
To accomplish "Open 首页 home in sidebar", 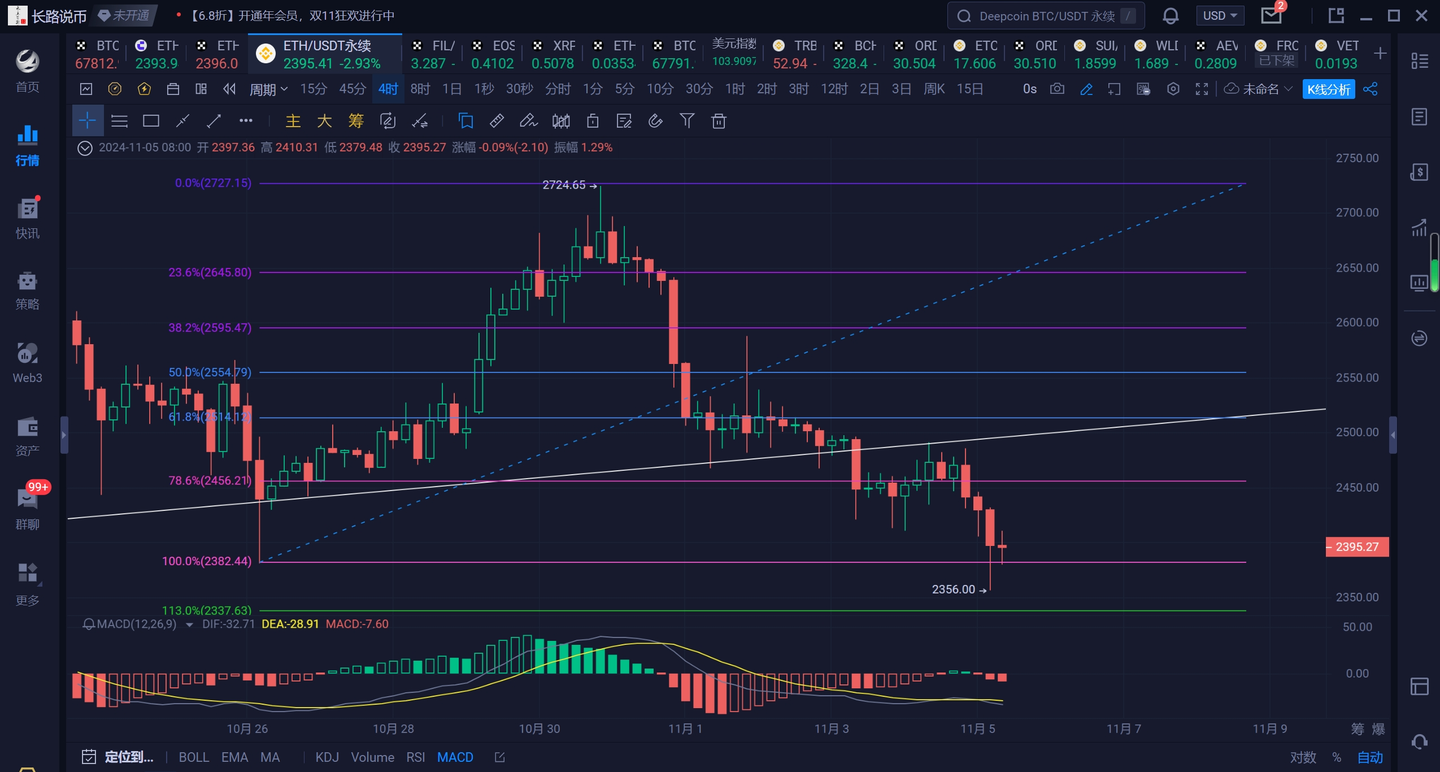I will pos(27,70).
